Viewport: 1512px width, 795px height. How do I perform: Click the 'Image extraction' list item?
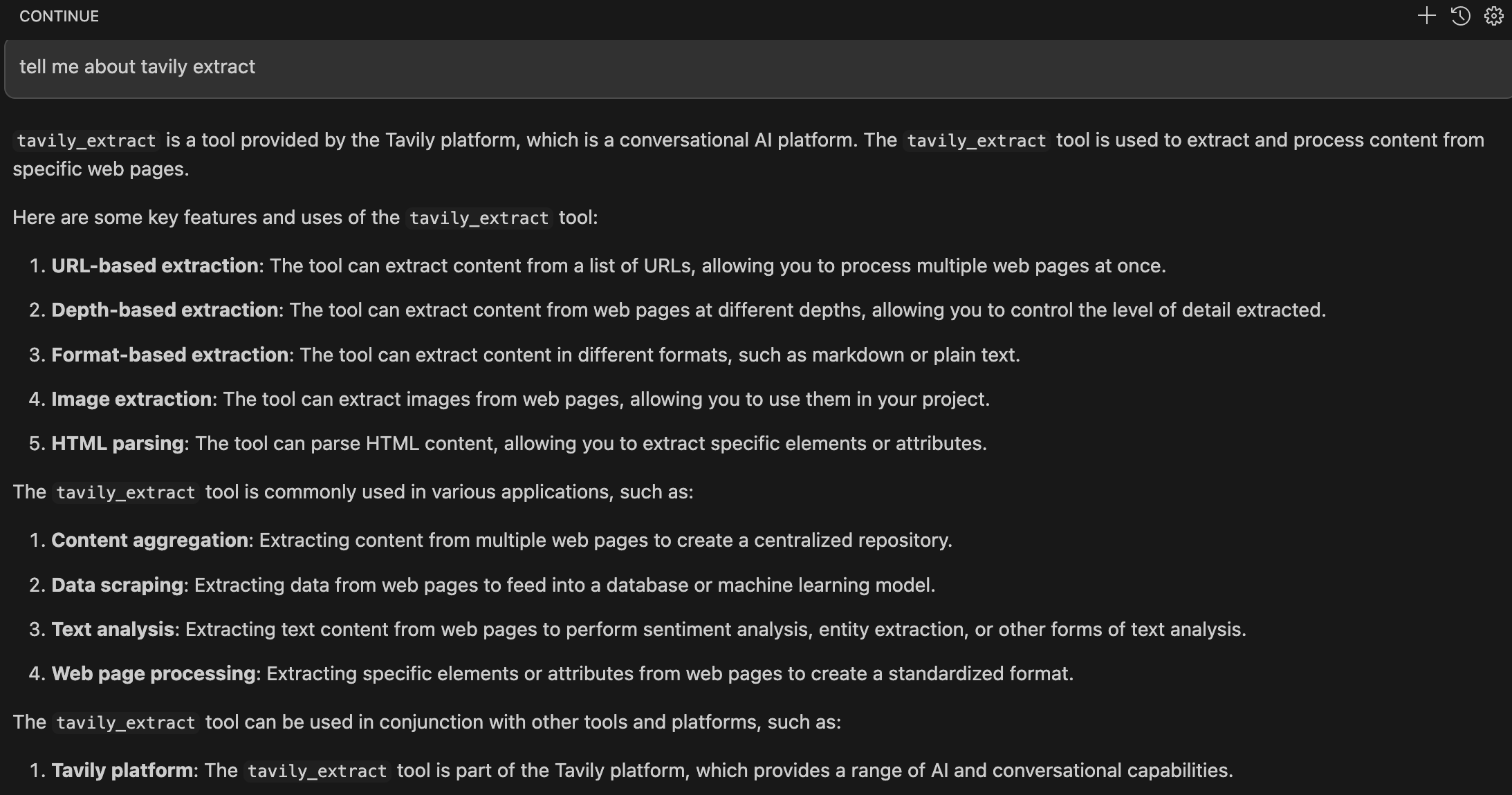tap(131, 399)
